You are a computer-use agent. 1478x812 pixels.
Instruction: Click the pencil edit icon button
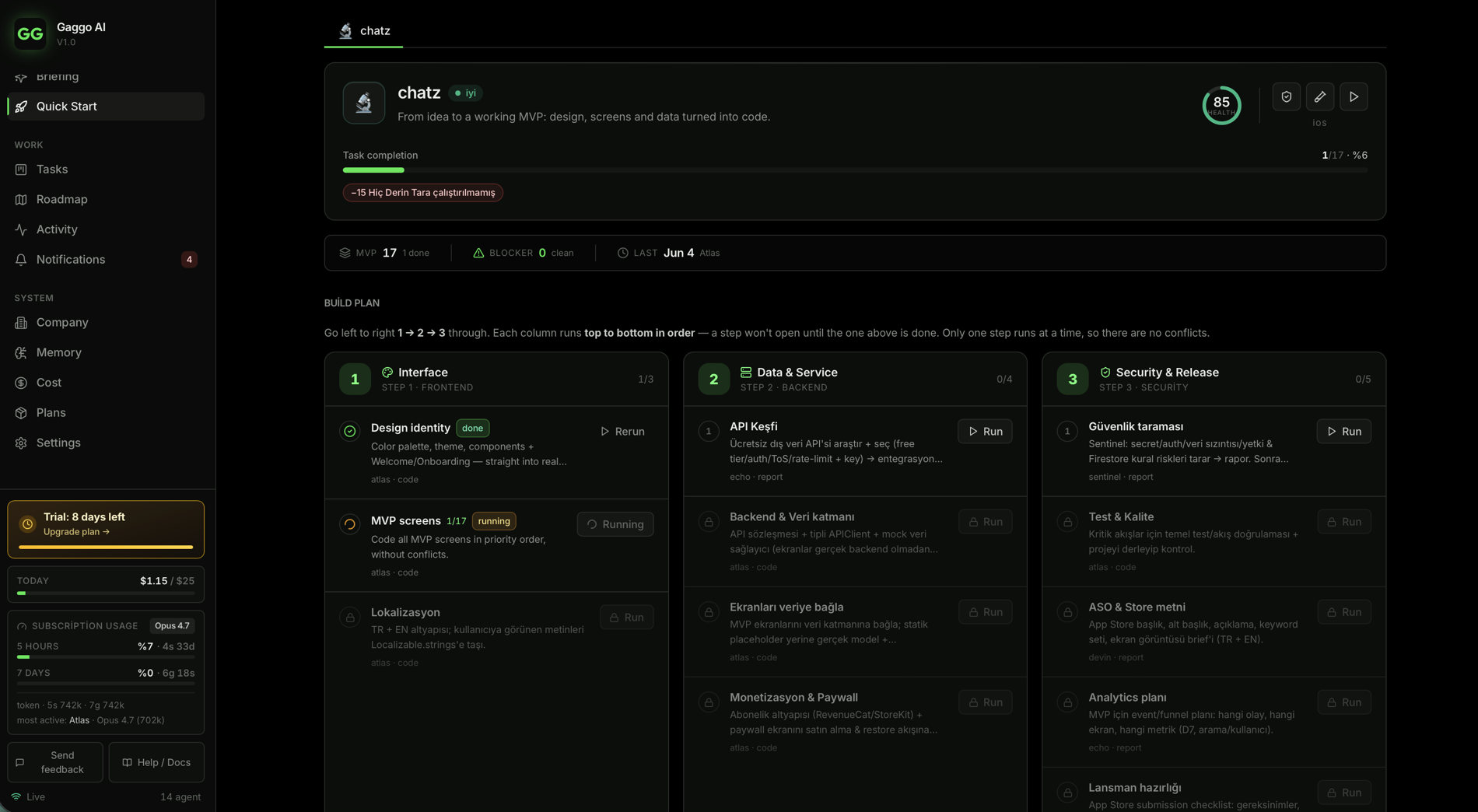[1320, 96]
